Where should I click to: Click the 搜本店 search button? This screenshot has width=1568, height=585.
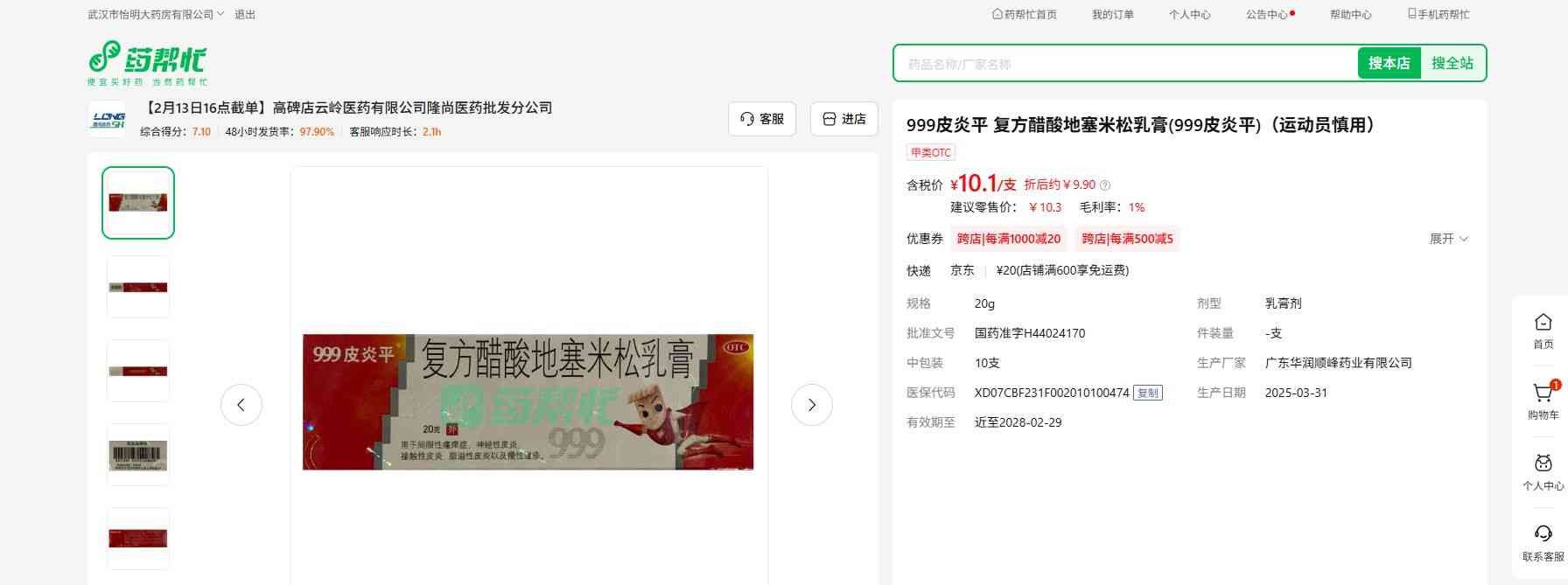click(1389, 63)
